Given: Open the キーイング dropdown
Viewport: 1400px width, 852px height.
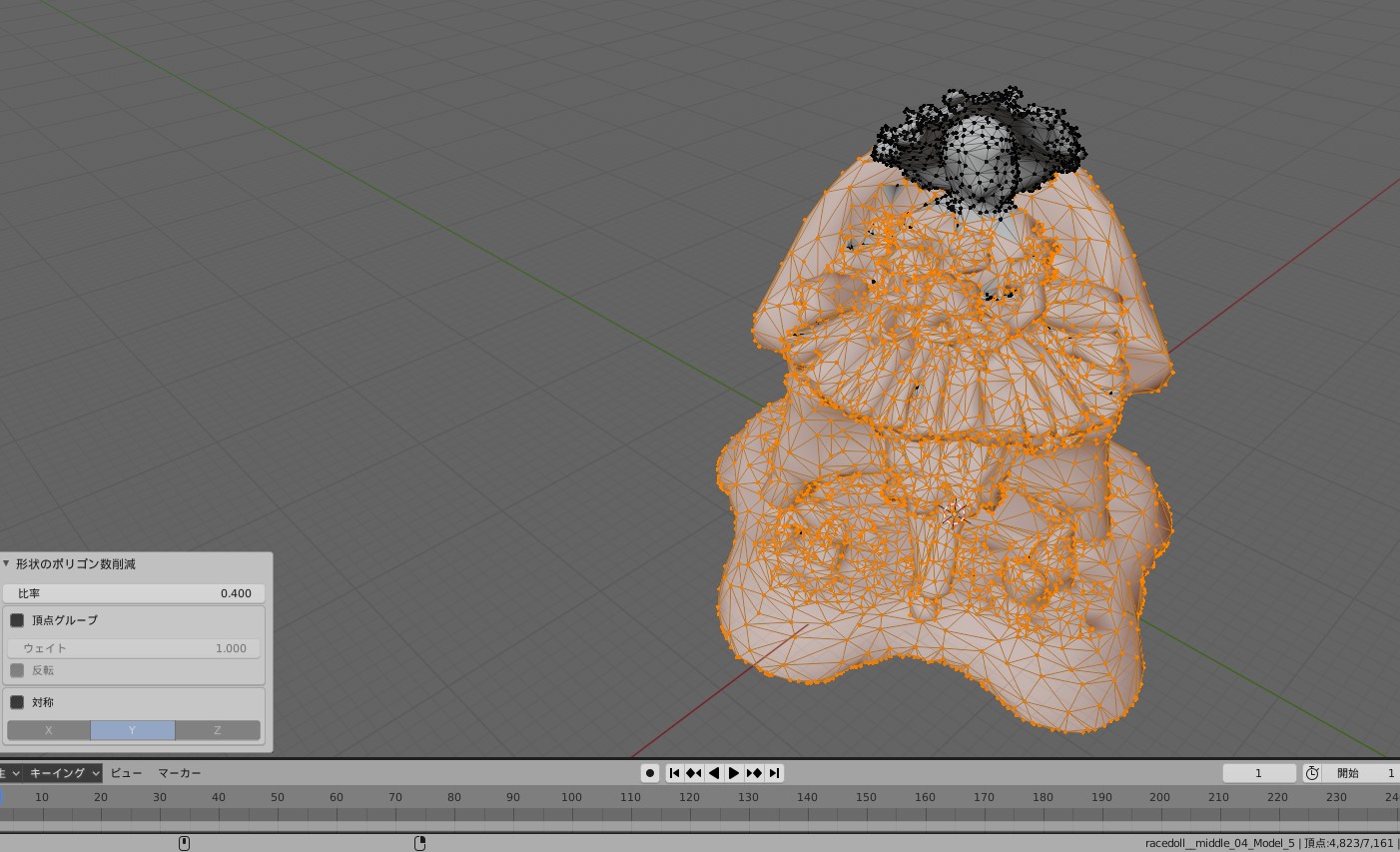Looking at the screenshot, I should pyautogui.click(x=64, y=773).
